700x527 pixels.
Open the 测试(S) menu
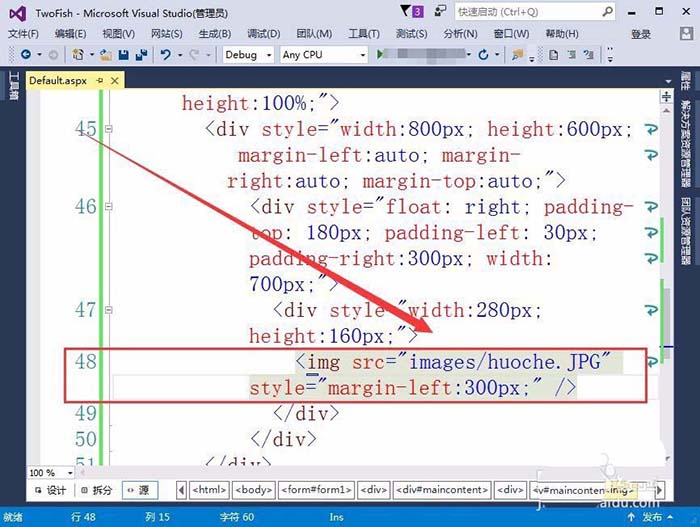pos(411,34)
